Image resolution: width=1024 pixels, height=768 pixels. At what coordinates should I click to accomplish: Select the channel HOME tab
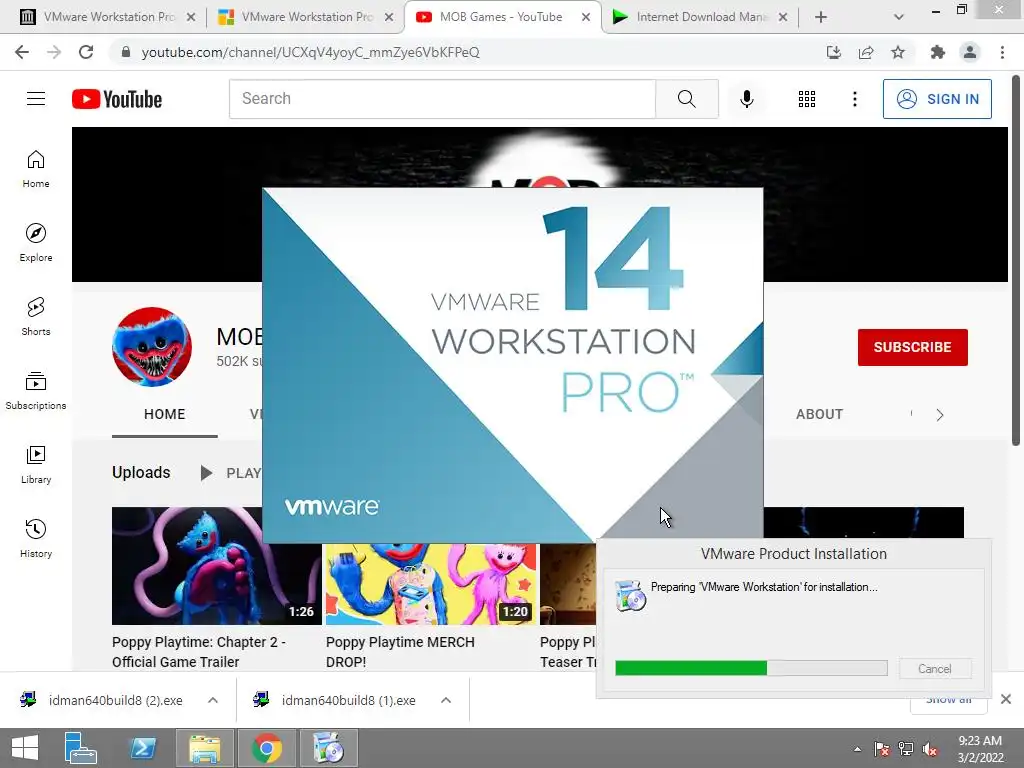(x=165, y=414)
